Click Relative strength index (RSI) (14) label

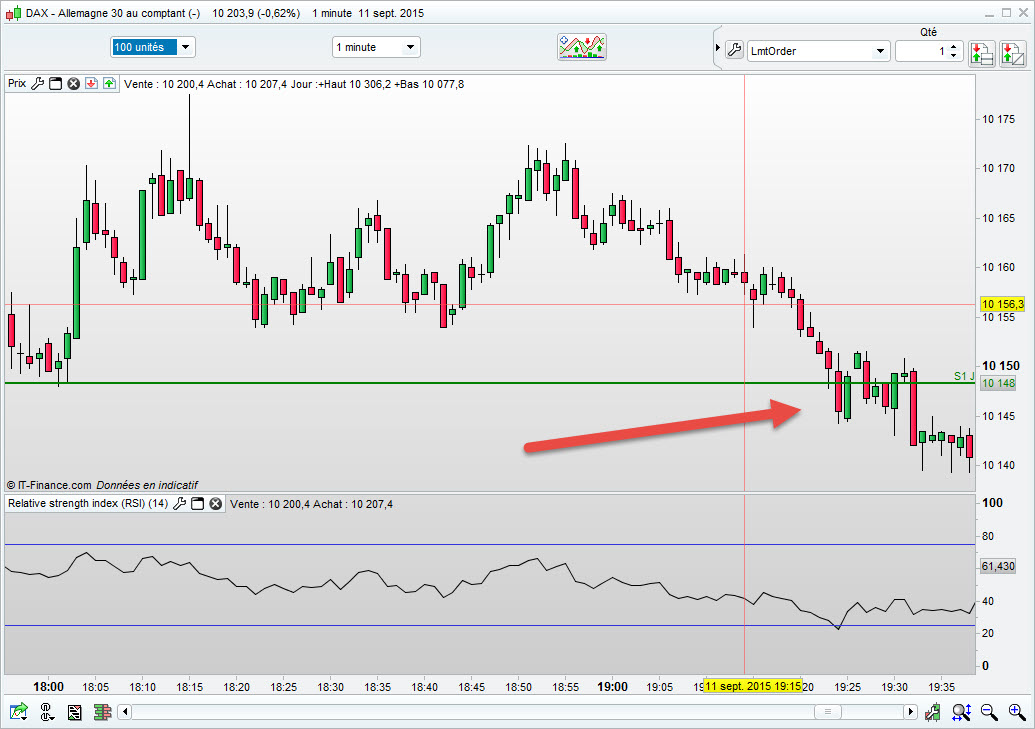(88, 503)
